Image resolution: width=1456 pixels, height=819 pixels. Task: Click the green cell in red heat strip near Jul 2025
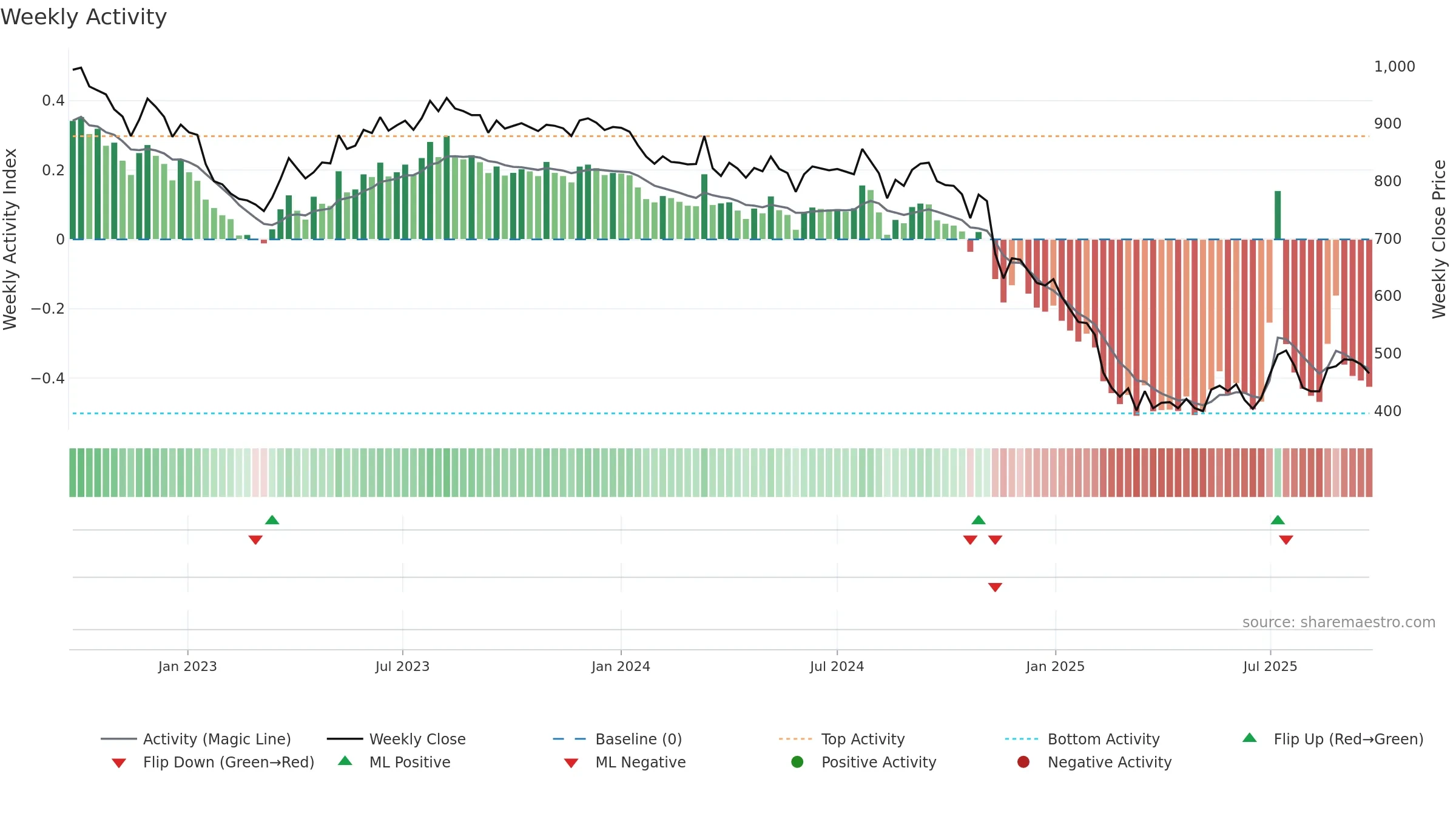[1278, 473]
